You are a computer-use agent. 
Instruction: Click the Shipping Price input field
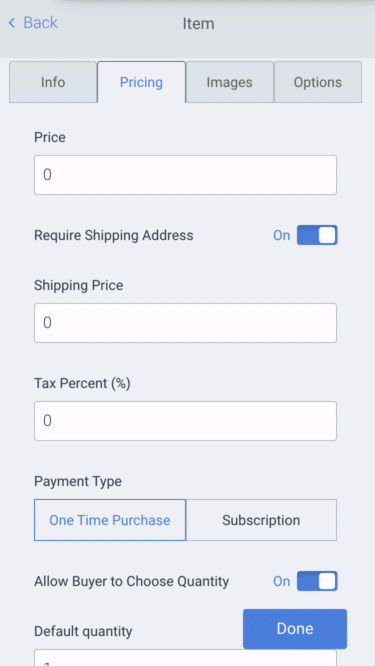pos(186,323)
